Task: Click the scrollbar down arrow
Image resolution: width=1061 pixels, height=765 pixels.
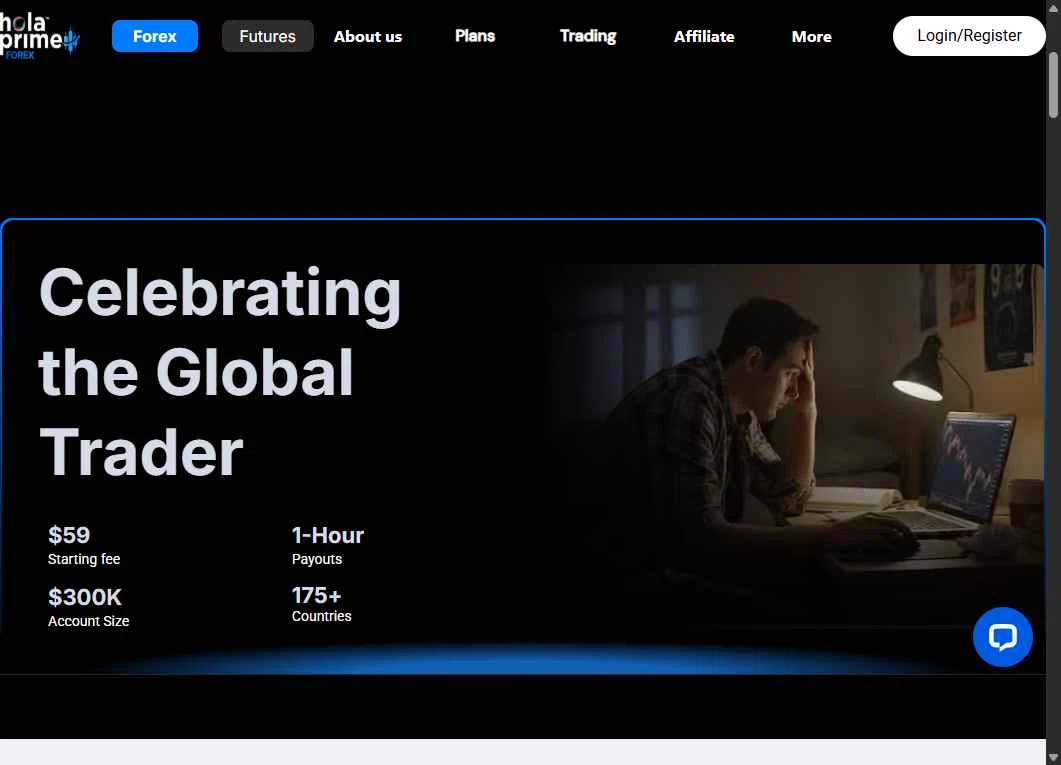Action: (x=1053, y=758)
